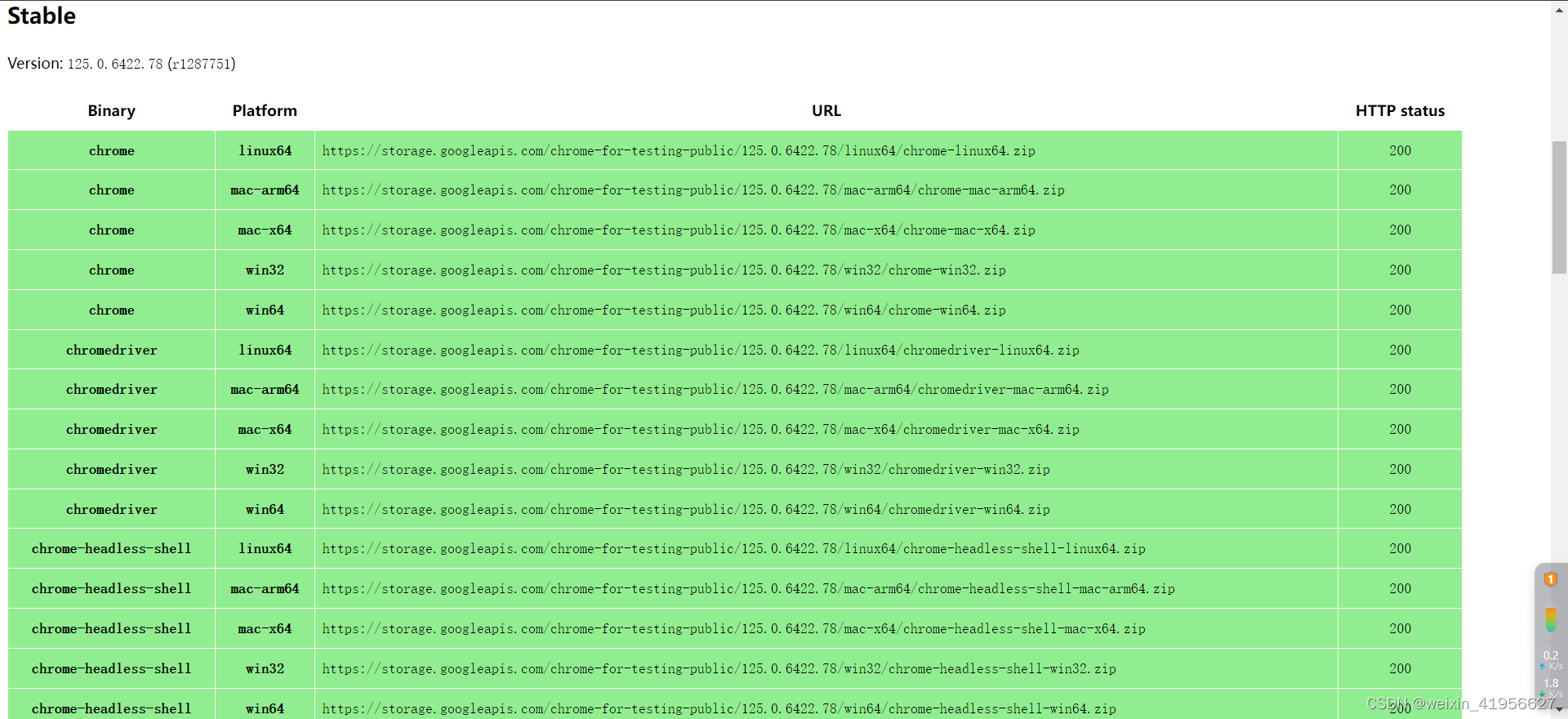Click the mac-arm64 platform cell in chrome row
Viewport: 1568px width, 719px height.
tap(265, 190)
